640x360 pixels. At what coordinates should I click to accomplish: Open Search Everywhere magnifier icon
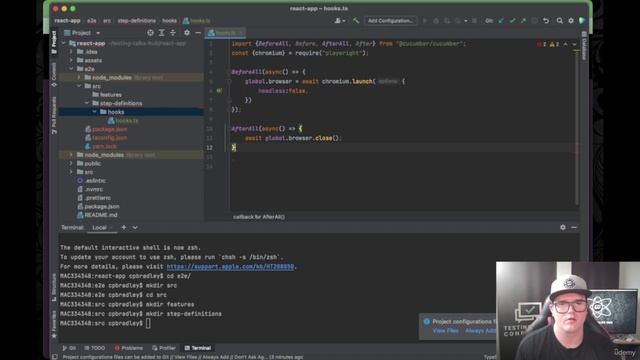point(560,20)
